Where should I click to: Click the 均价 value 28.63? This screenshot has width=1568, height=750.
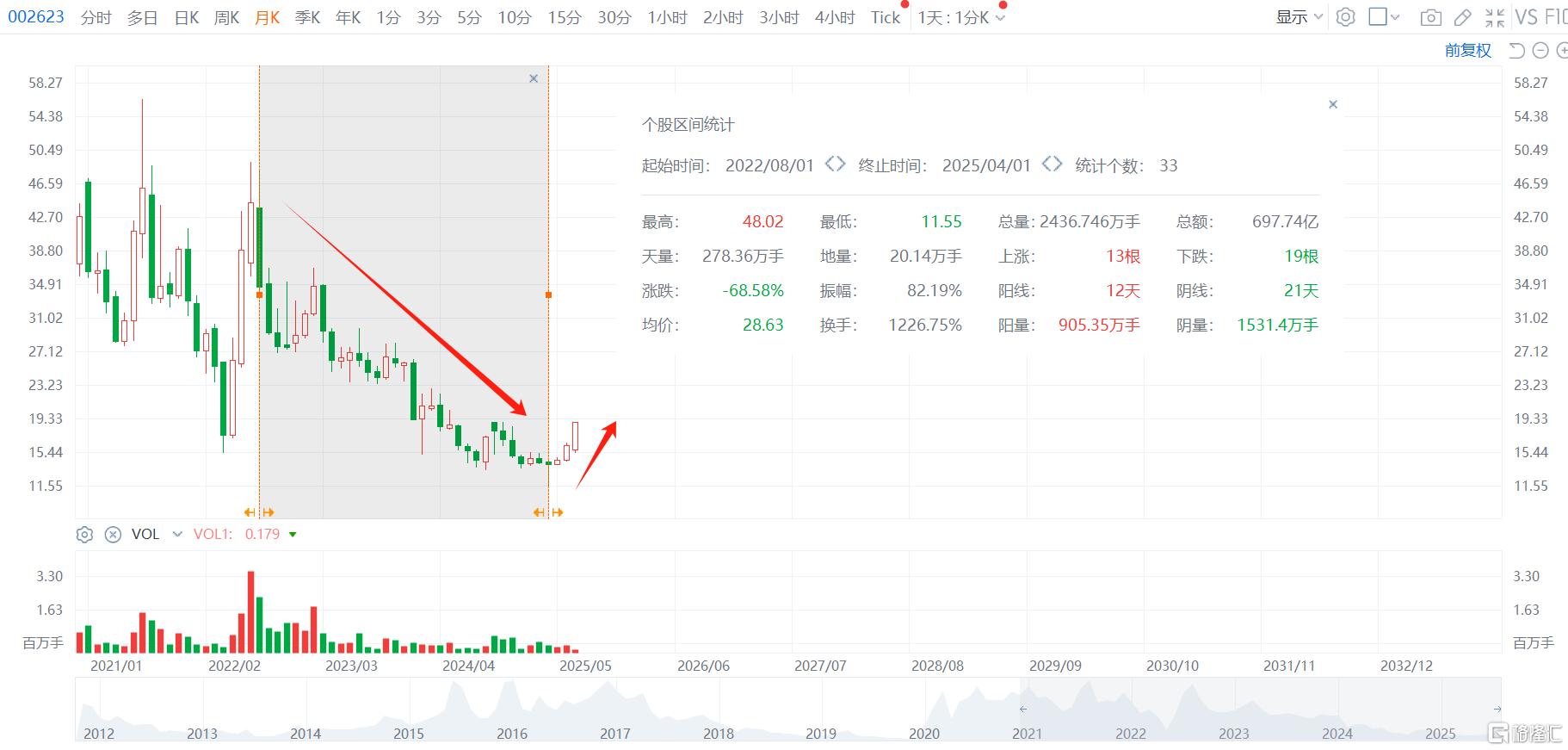762,325
